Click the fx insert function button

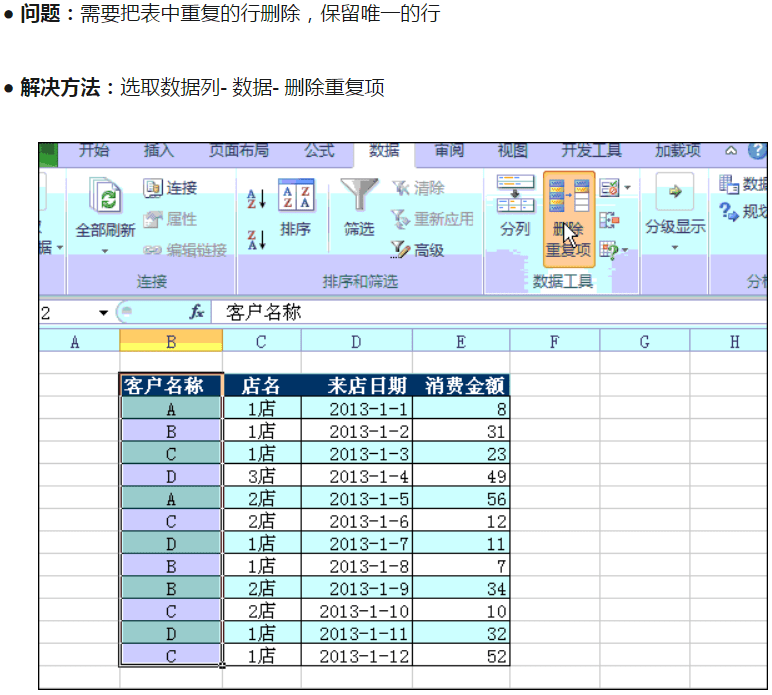coord(197,313)
